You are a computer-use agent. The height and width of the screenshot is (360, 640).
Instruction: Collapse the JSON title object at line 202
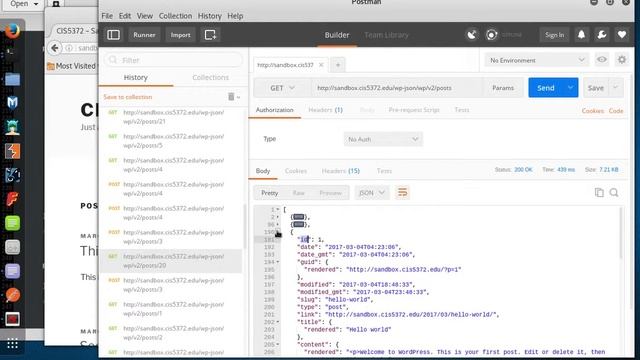tap(278, 322)
